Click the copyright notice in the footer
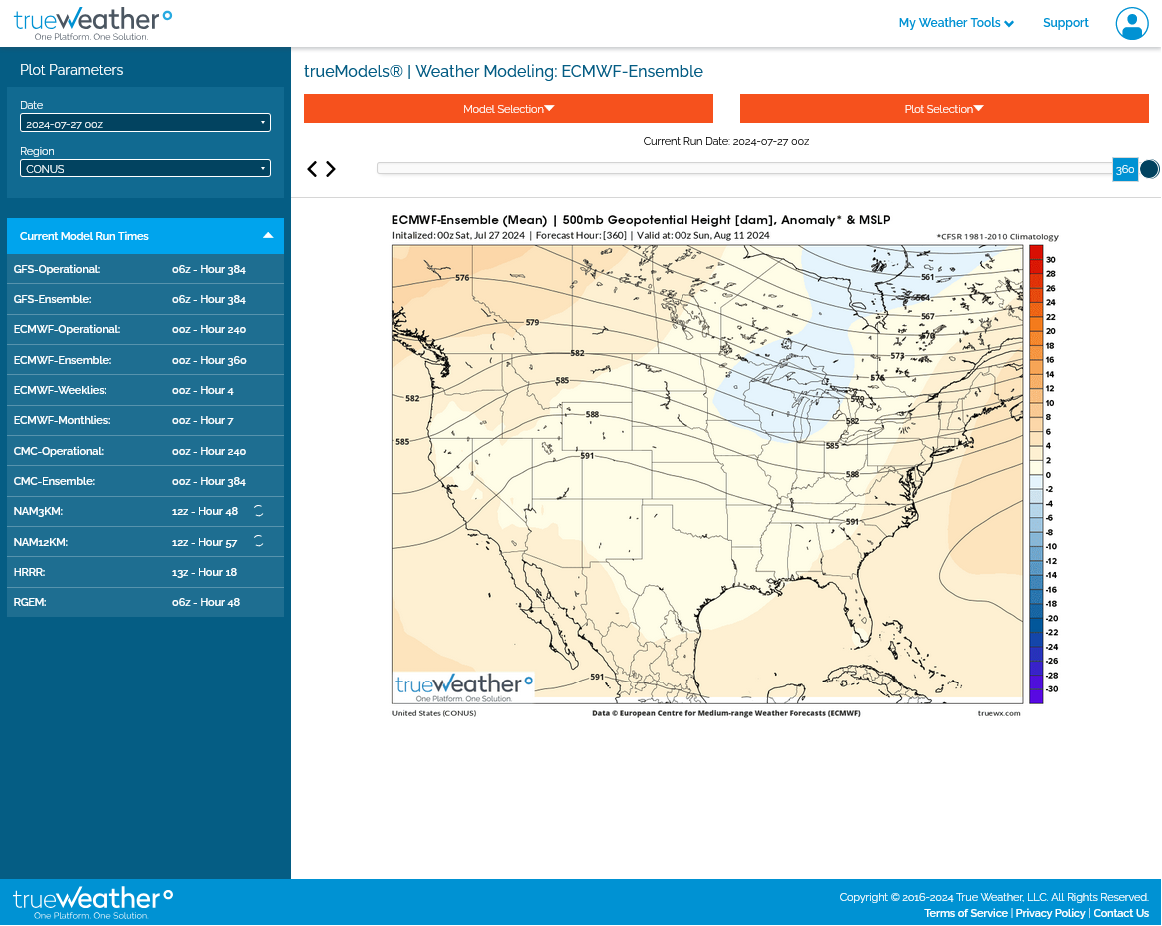The image size is (1162, 926). coord(994,897)
